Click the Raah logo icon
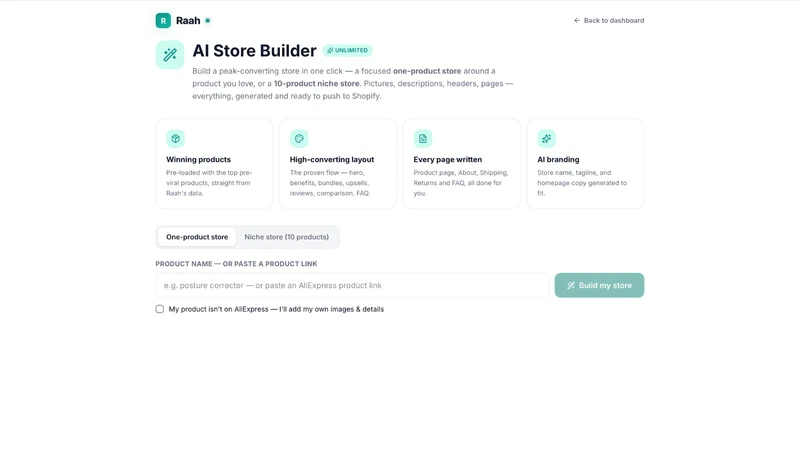 point(163,20)
